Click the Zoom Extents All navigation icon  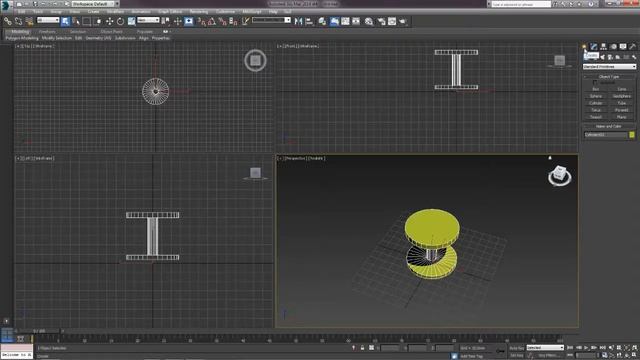635,347
